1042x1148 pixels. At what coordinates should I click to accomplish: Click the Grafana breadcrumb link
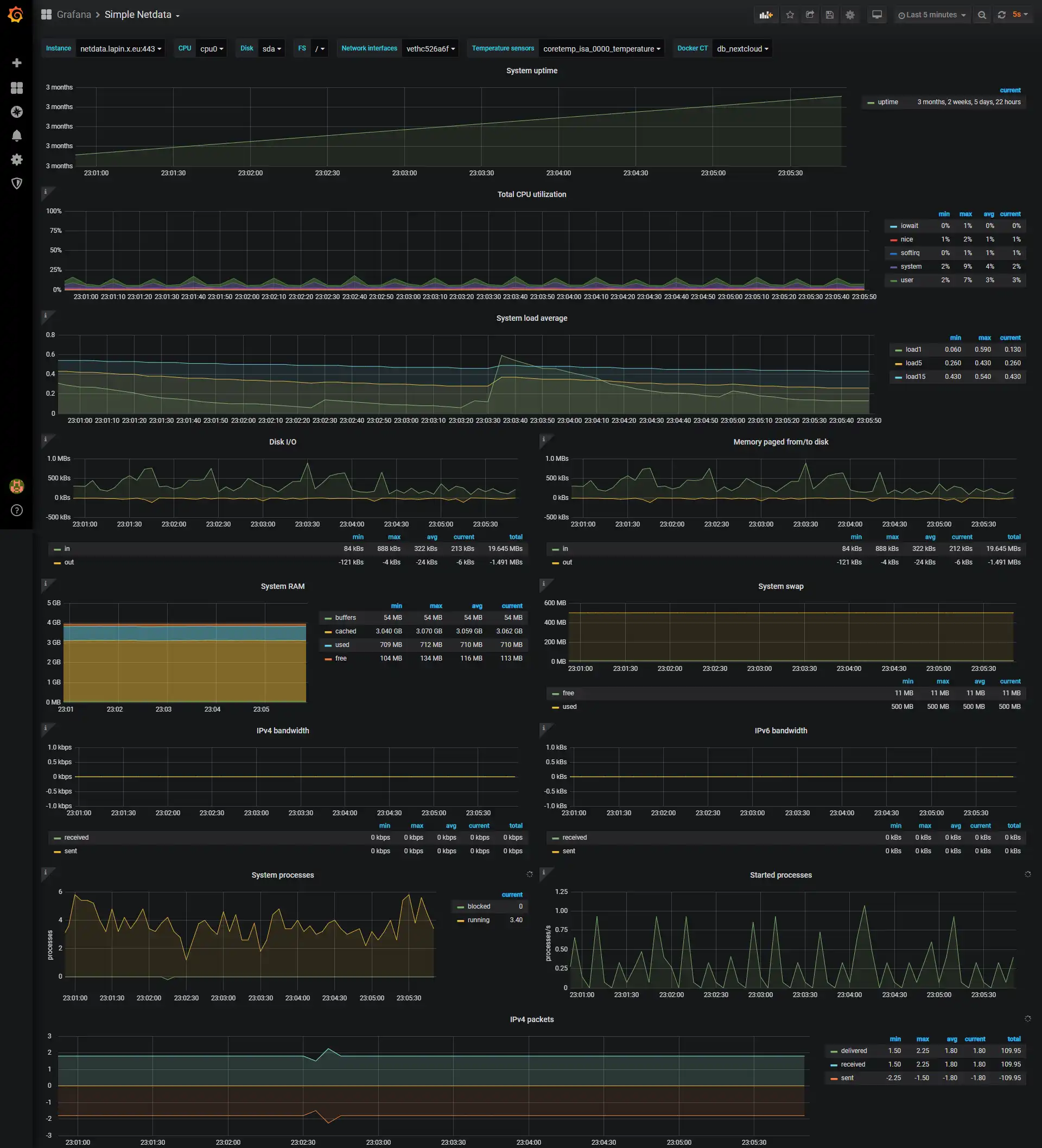[74, 14]
